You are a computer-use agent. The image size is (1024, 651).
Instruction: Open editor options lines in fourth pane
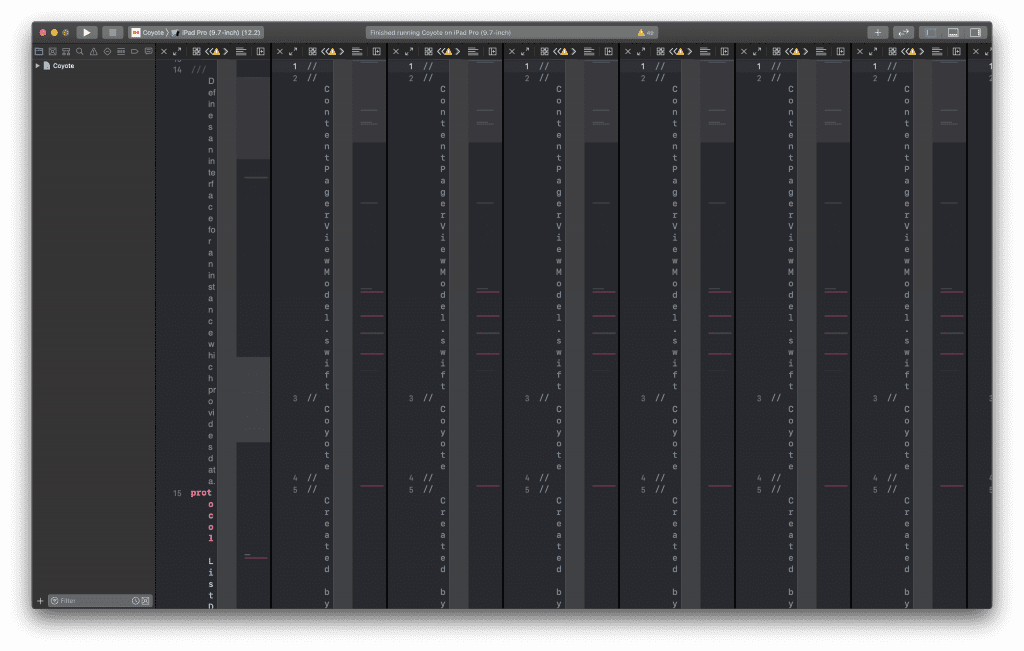pyautogui.click(x=589, y=52)
